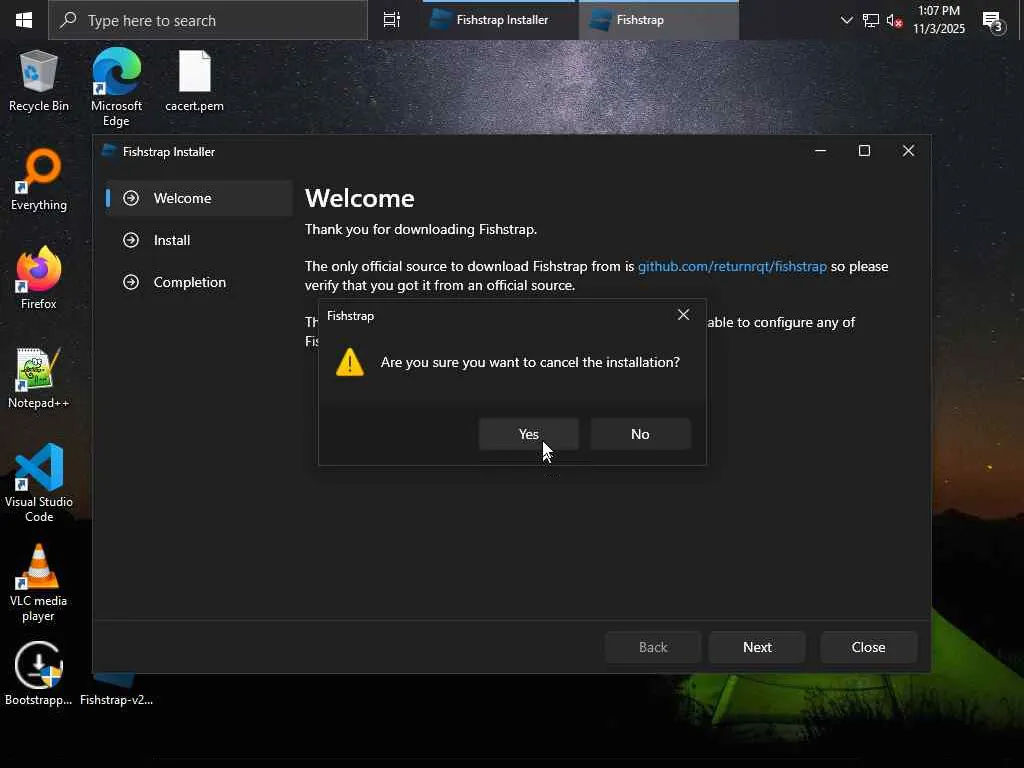Click the arrow icon beside Completion
The width and height of the screenshot is (1024, 768).
[x=131, y=282]
